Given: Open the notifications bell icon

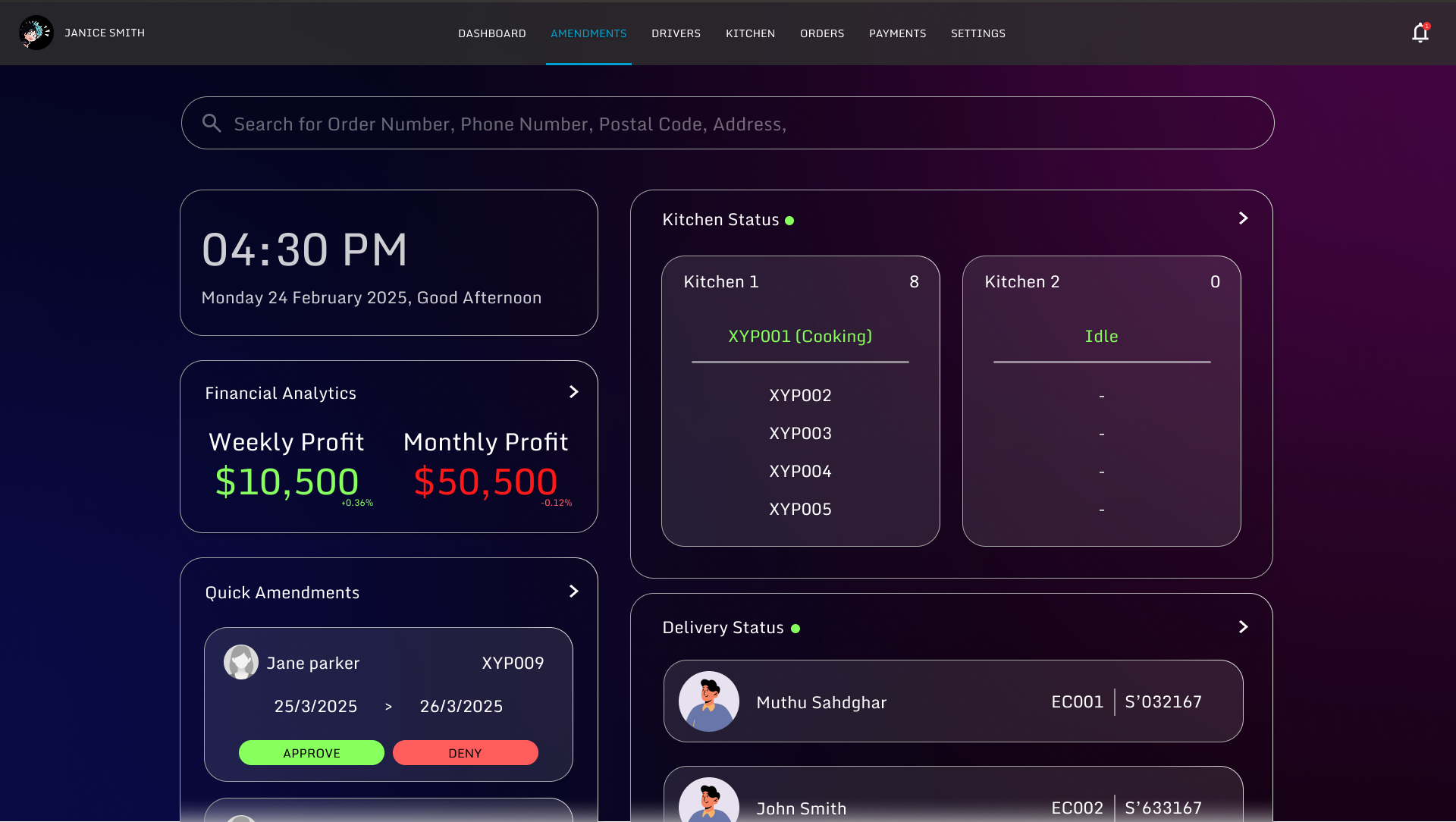Looking at the screenshot, I should coord(1420,33).
